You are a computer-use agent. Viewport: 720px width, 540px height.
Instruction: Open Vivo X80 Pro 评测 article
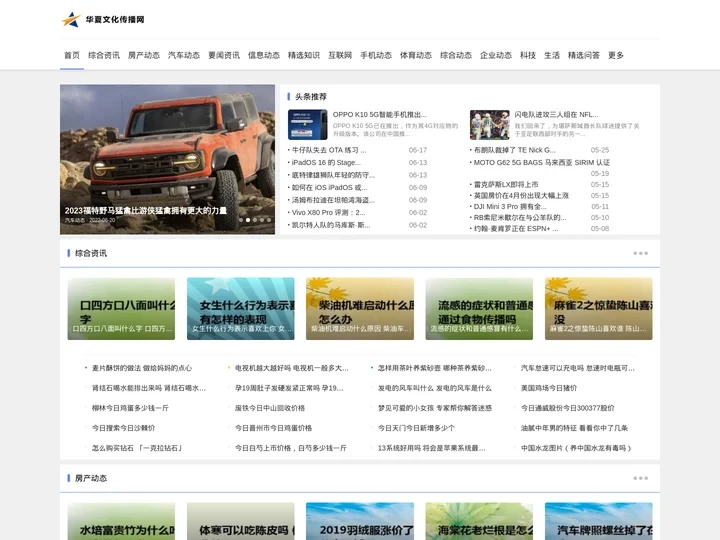pos(328,213)
